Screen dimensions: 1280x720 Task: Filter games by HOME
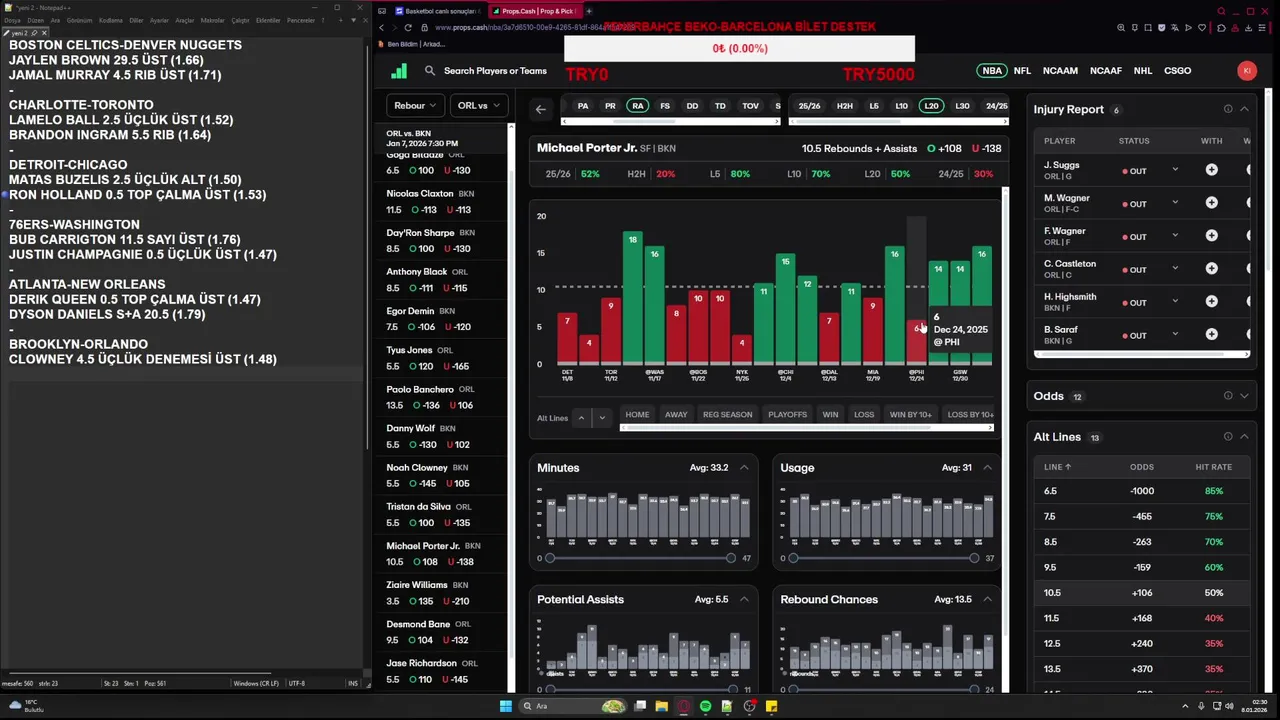[637, 414]
